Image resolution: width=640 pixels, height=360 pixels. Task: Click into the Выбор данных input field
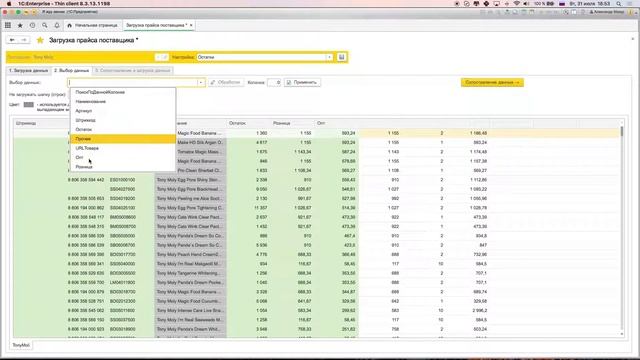click(133, 82)
